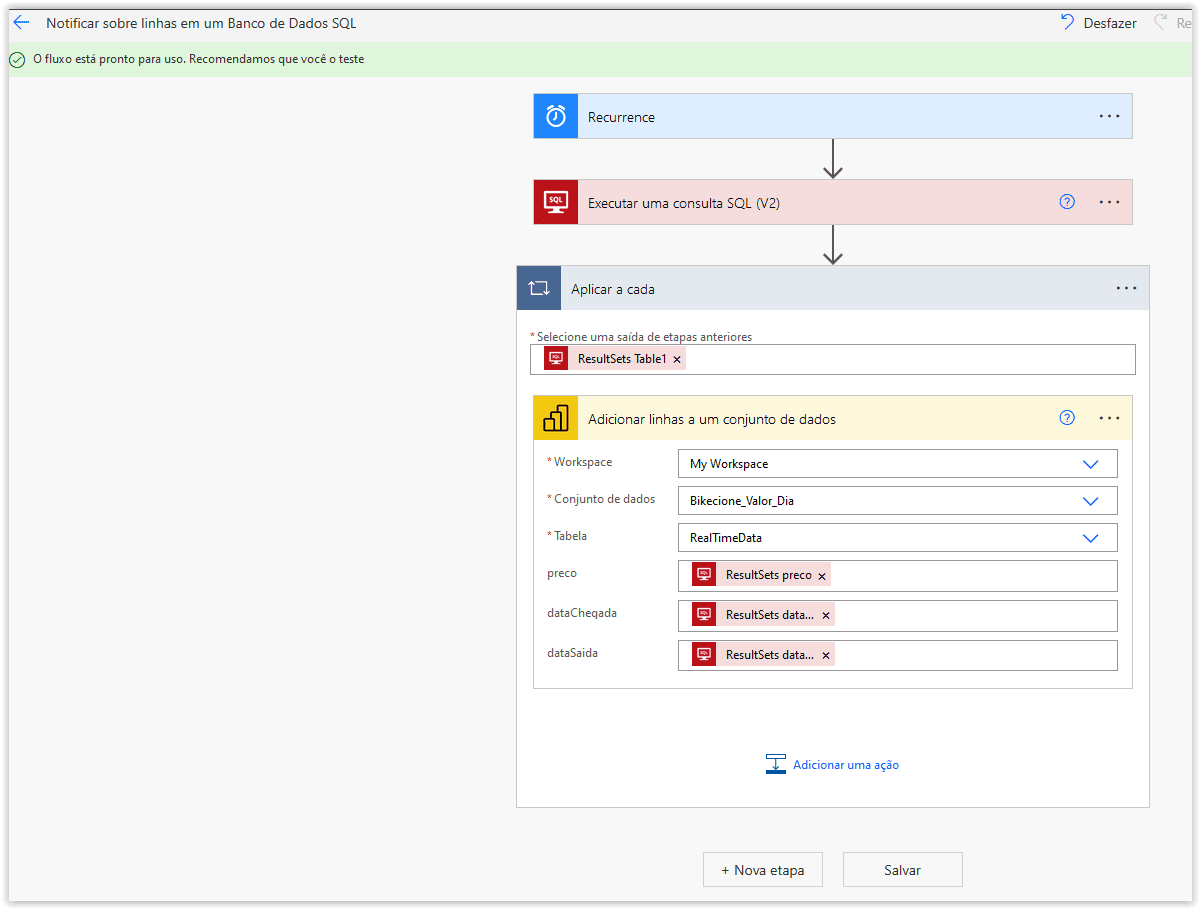Screen dimensions: 1200x909
Task: Click the SQL icon of Executar uma consulta
Action: tap(556, 202)
